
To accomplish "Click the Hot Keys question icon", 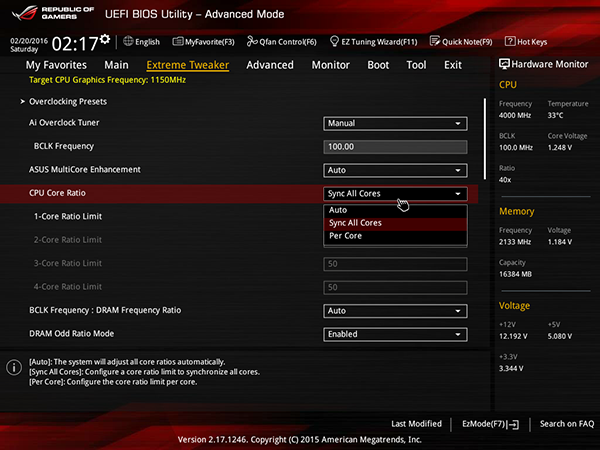I will [510, 41].
